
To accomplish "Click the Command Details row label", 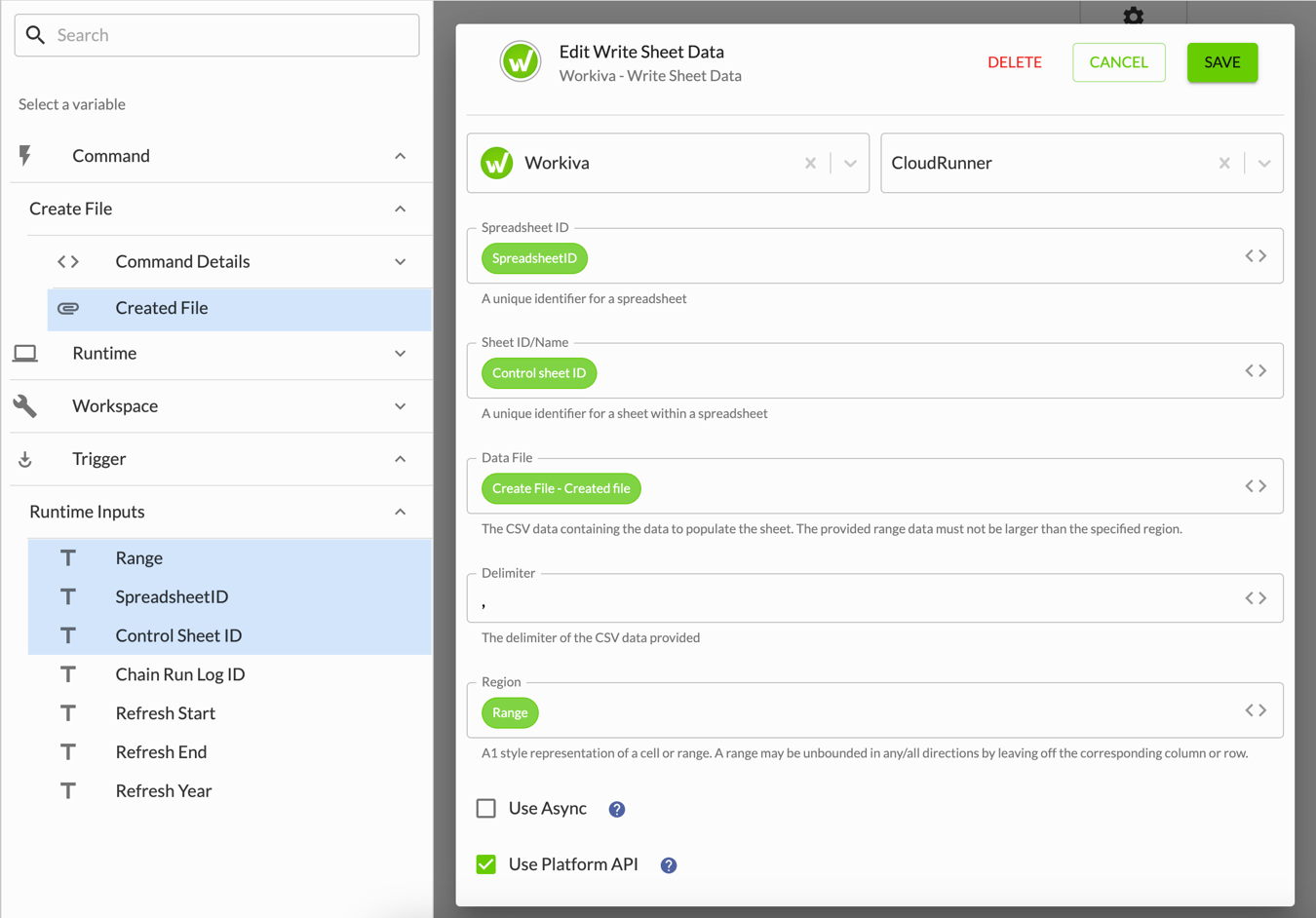I will pos(182,261).
